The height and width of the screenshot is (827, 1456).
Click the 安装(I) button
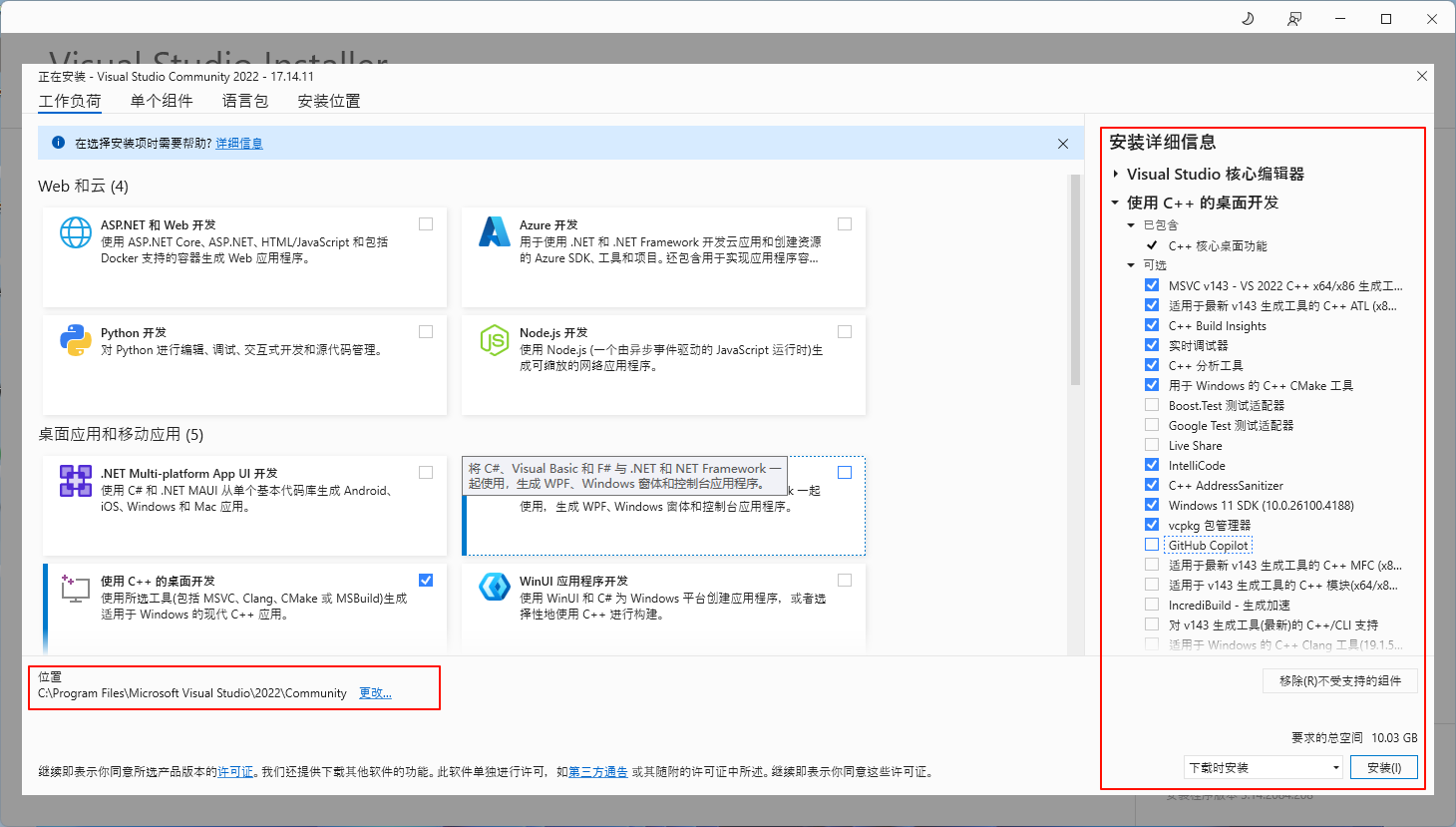[x=1384, y=767]
